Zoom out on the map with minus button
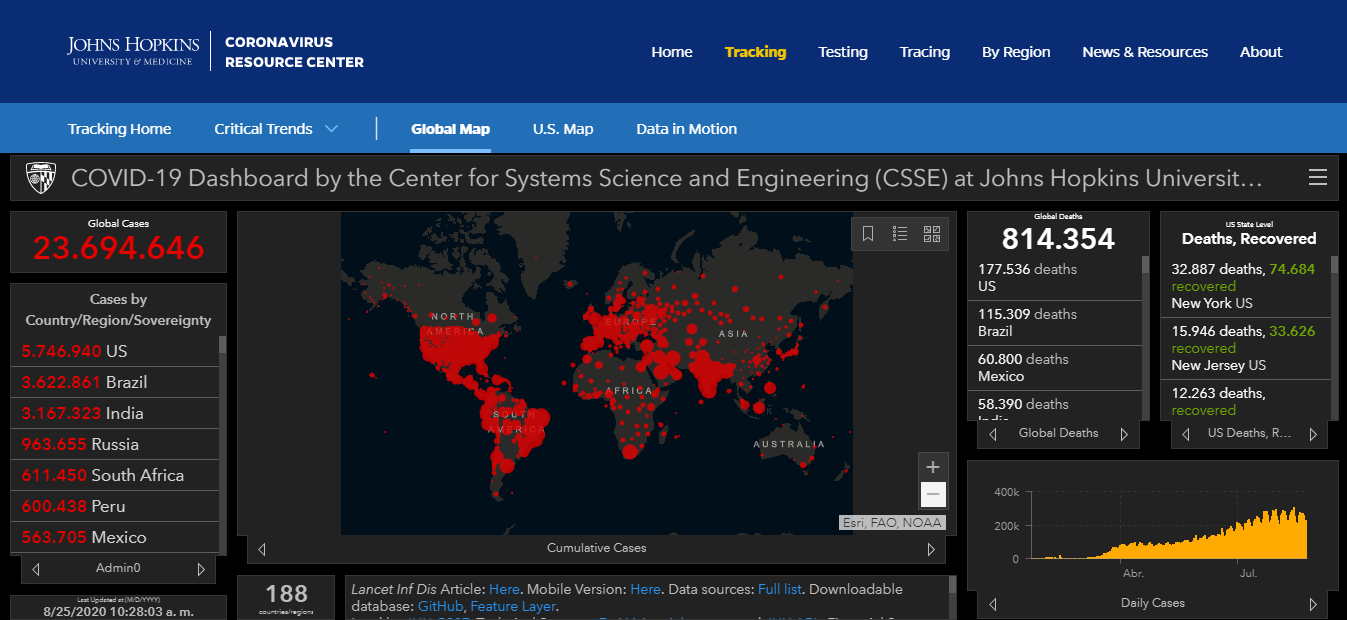This screenshot has width=1347, height=620. (x=933, y=494)
